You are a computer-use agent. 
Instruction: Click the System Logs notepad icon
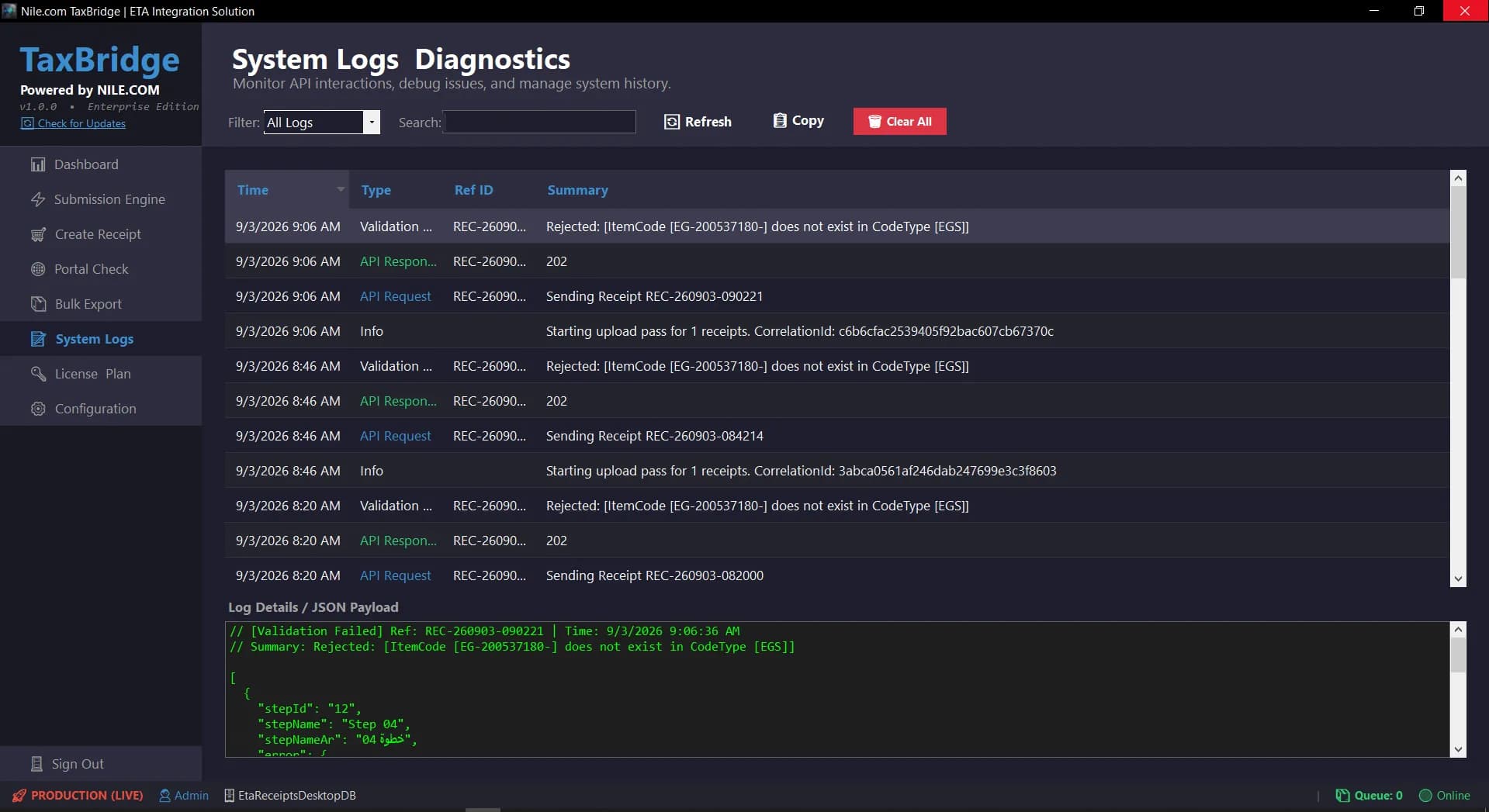pos(38,339)
